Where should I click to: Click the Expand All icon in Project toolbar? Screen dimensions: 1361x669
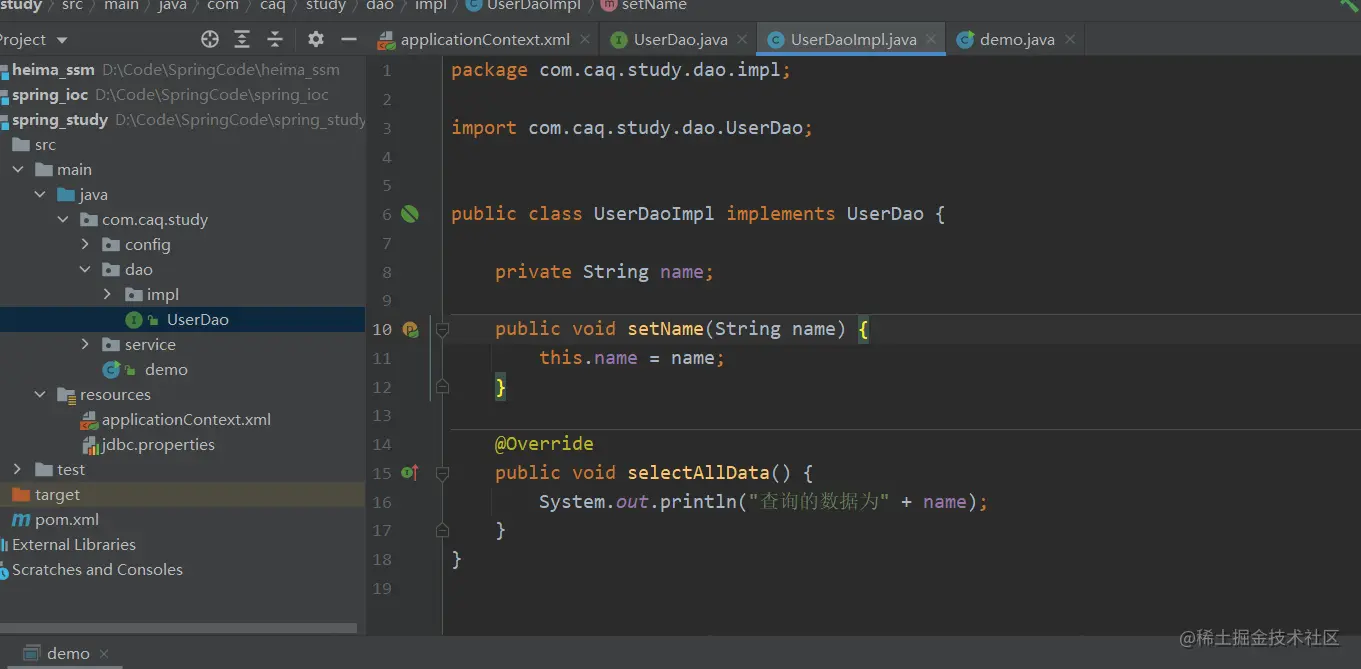[242, 39]
